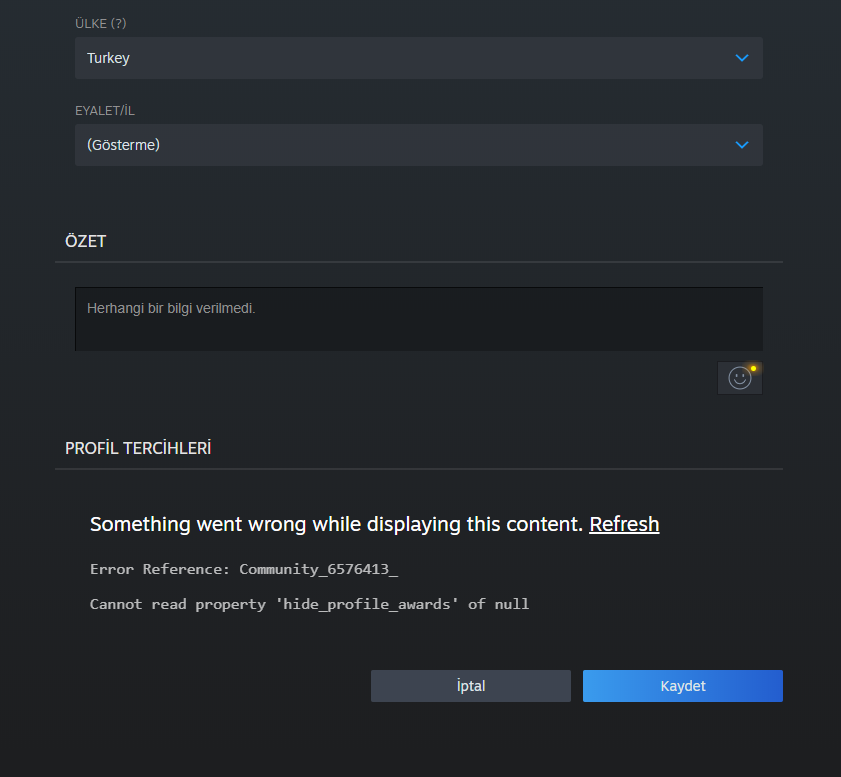Viewport: 841px width, 777px height.
Task: Click the ÖZET section heading
Action: pyautogui.click(x=85, y=241)
